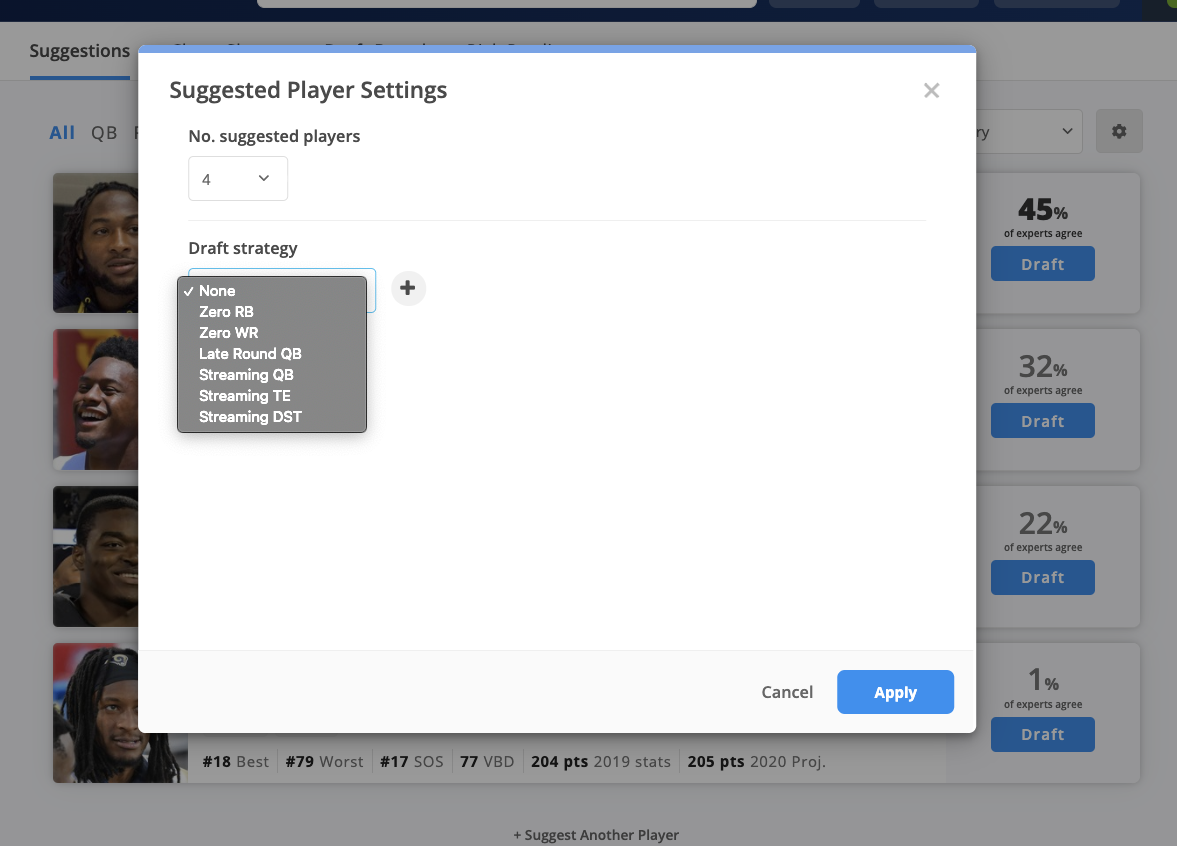Screen dimensions: 1177x846
Task: Draft the player with 45% experts agree
Action: 1043,264
